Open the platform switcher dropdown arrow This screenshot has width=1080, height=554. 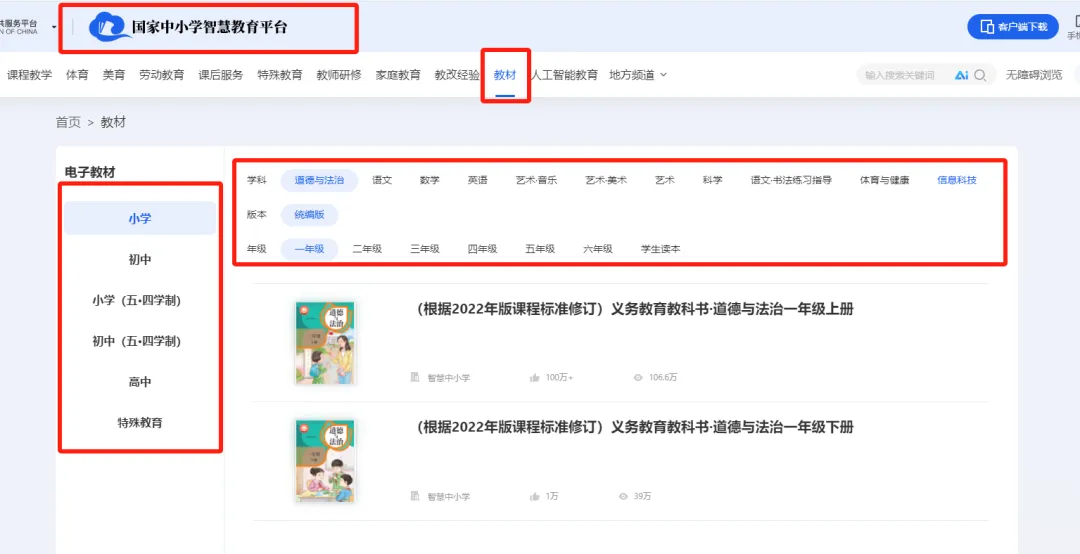[54, 27]
